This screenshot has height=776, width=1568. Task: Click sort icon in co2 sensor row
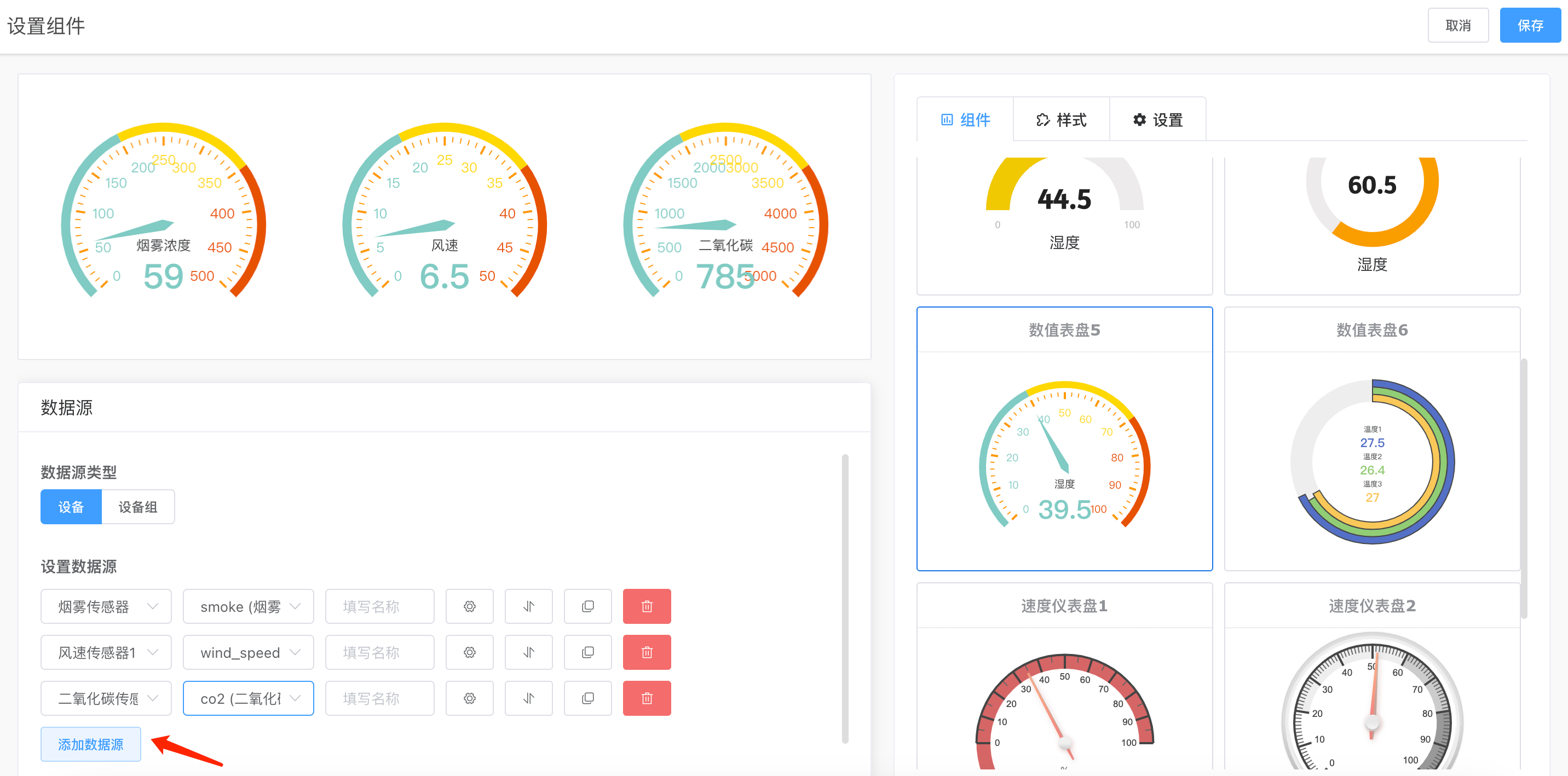click(528, 698)
